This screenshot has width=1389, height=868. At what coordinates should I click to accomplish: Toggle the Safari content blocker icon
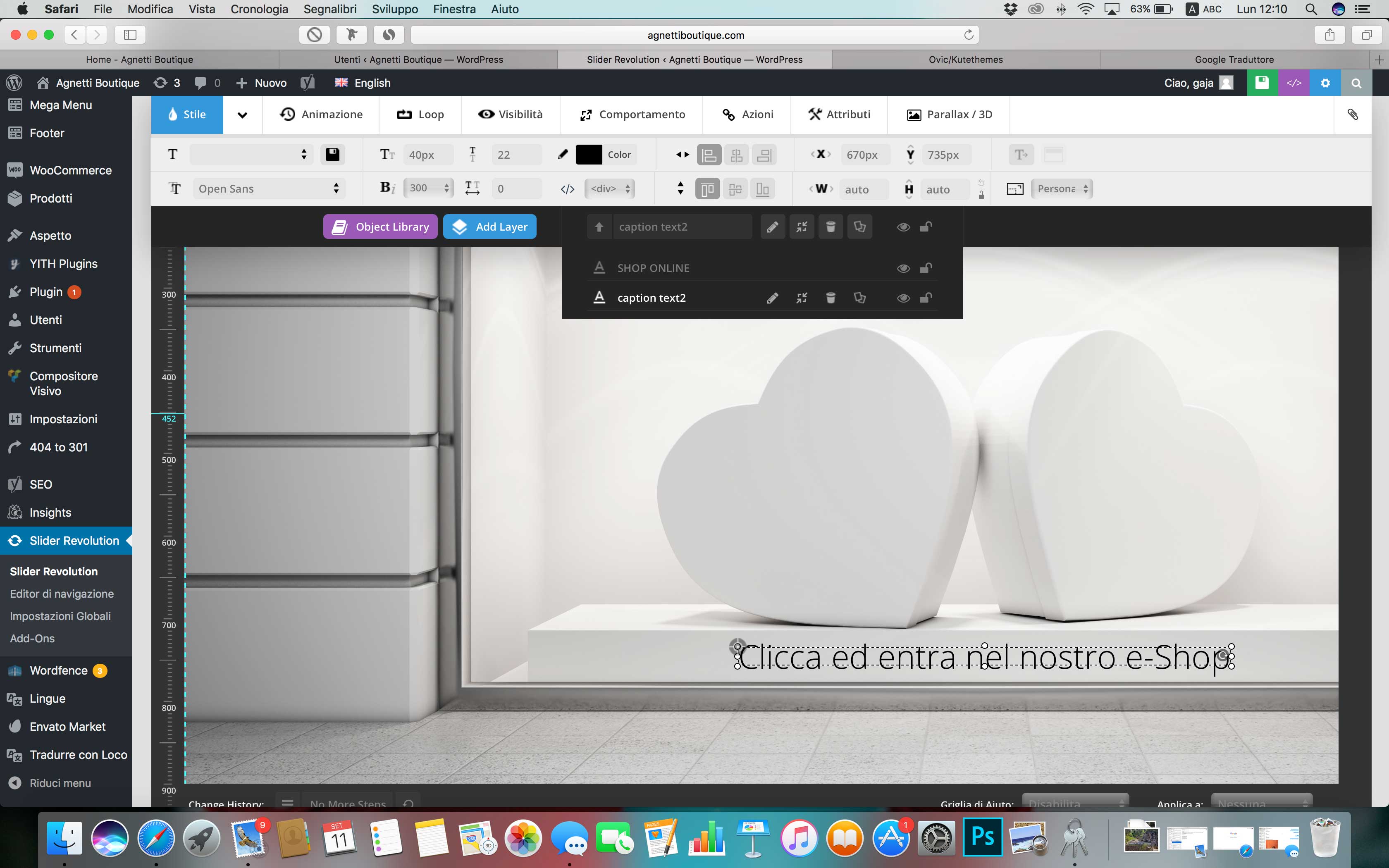[x=314, y=35]
